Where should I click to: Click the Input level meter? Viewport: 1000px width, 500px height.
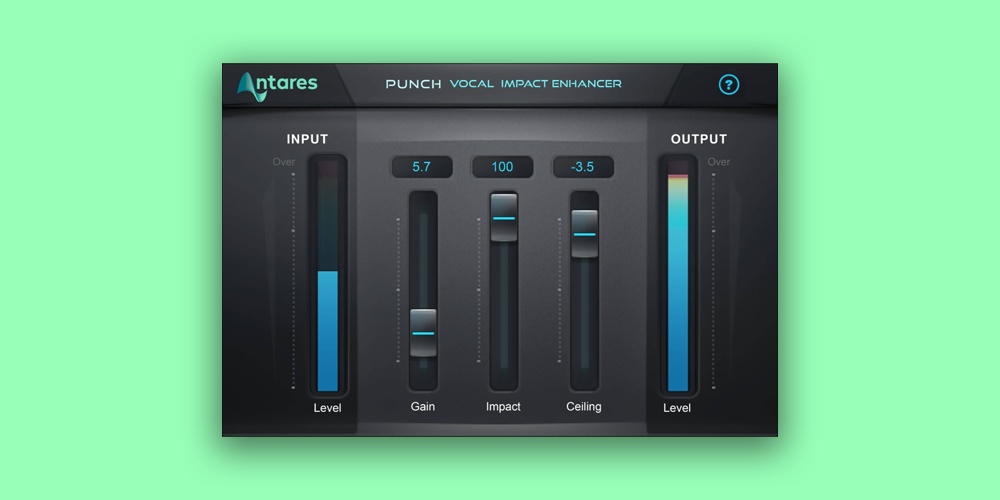coord(328,276)
